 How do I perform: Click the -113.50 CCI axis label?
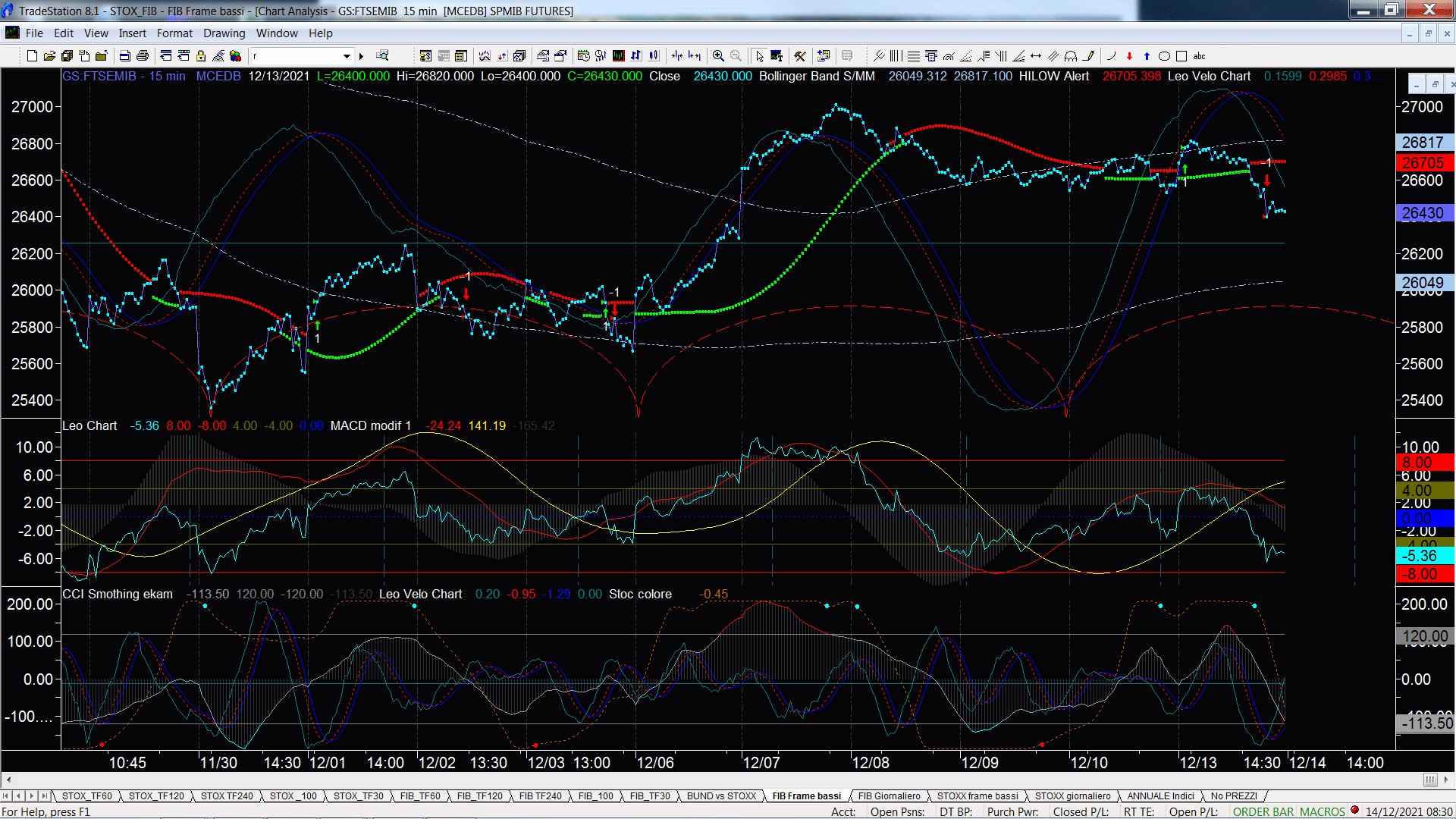point(1425,723)
